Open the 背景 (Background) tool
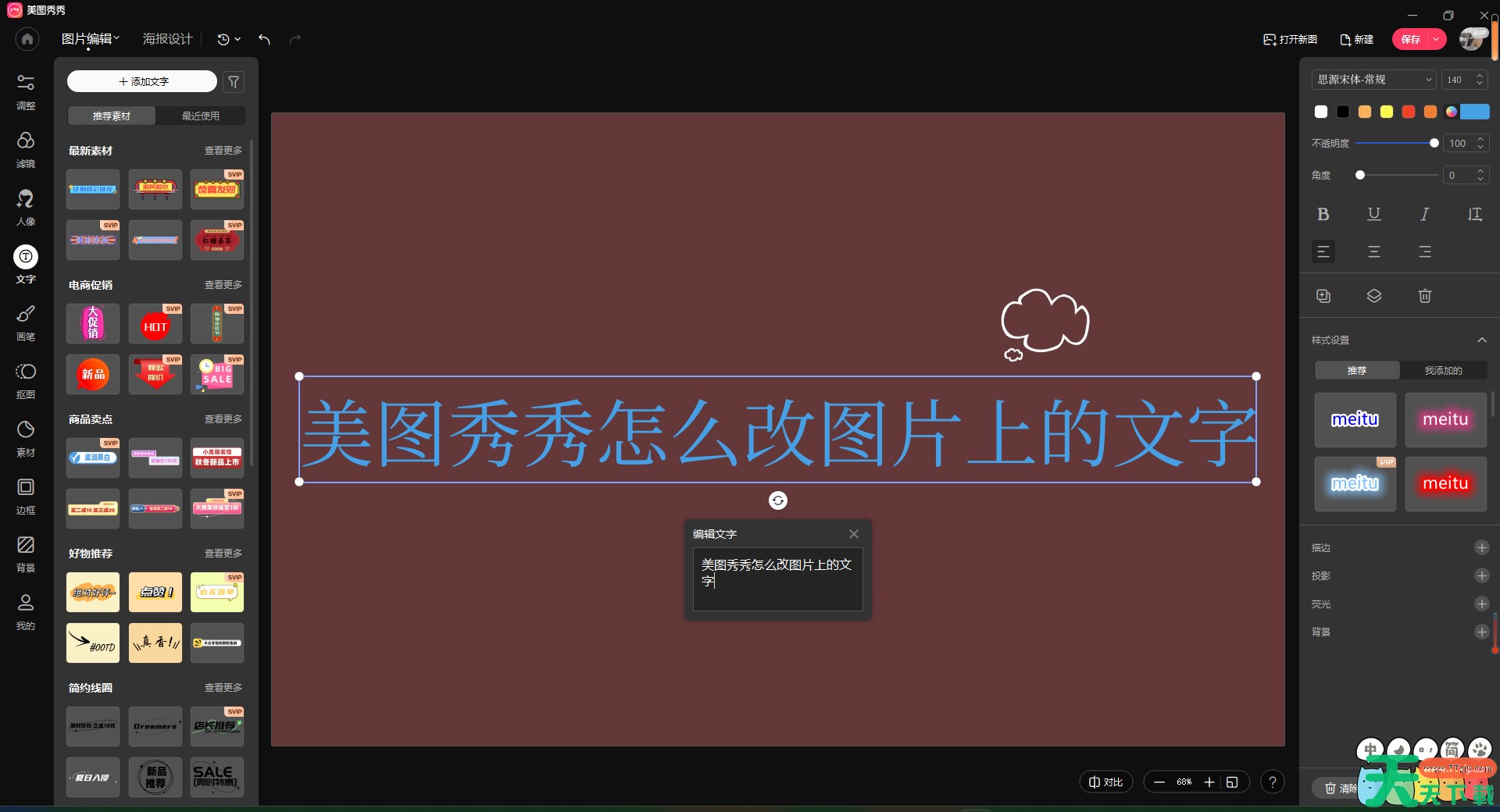This screenshot has width=1500, height=812. coord(26,553)
